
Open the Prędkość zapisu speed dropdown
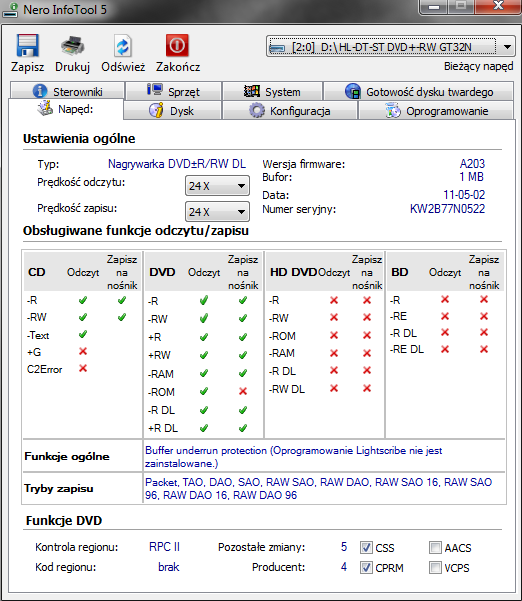217,212
